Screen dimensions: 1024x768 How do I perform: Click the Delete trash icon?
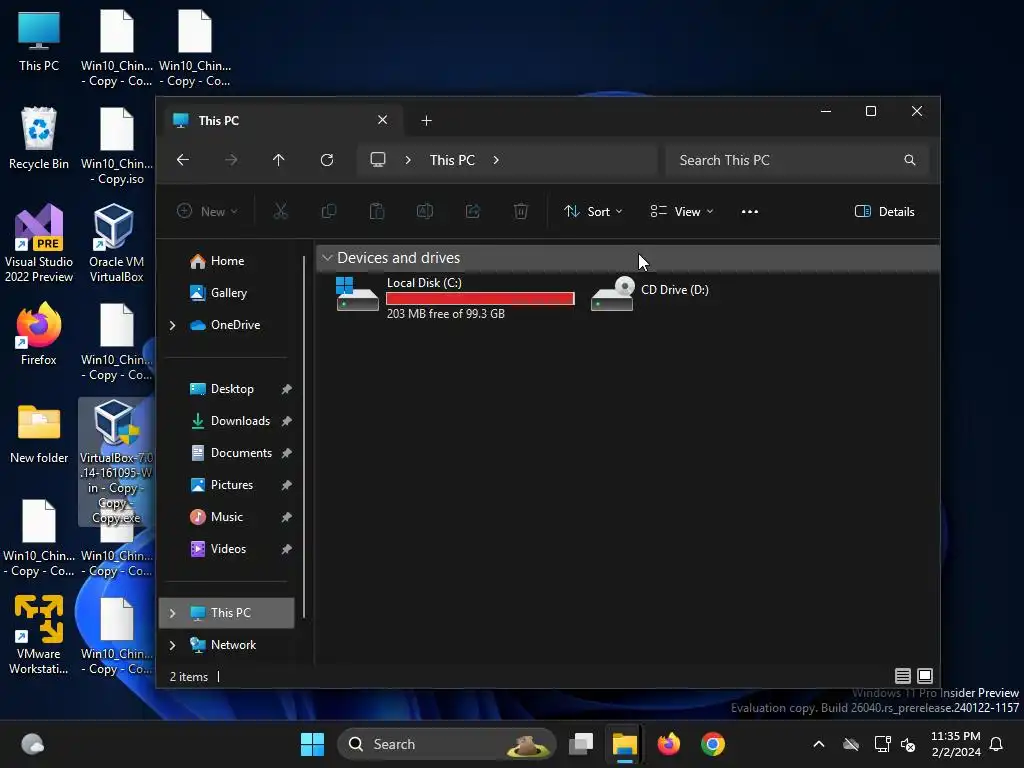tap(520, 212)
